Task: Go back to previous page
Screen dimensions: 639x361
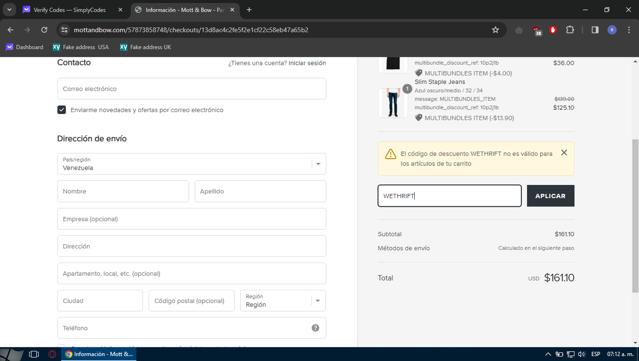Action: tap(11, 30)
